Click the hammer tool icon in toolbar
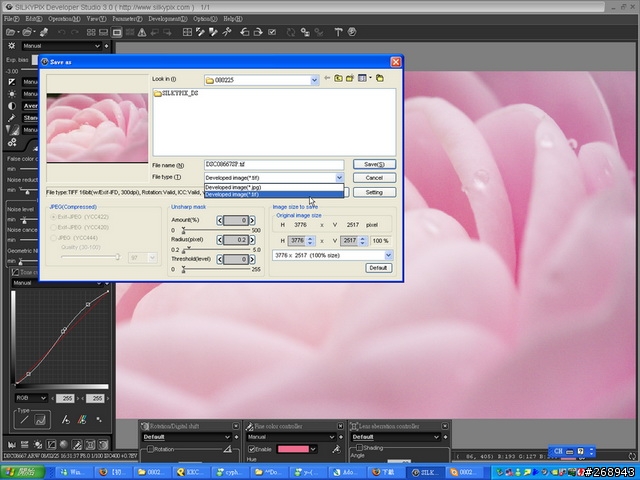 click(x=338, y=32)
